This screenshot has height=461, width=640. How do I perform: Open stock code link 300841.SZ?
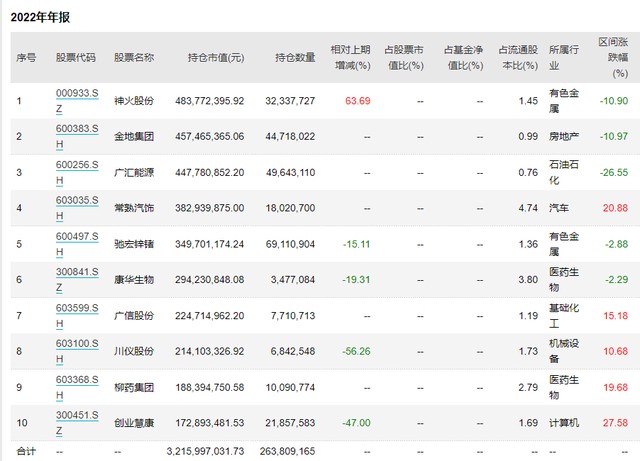click(77, 274)
